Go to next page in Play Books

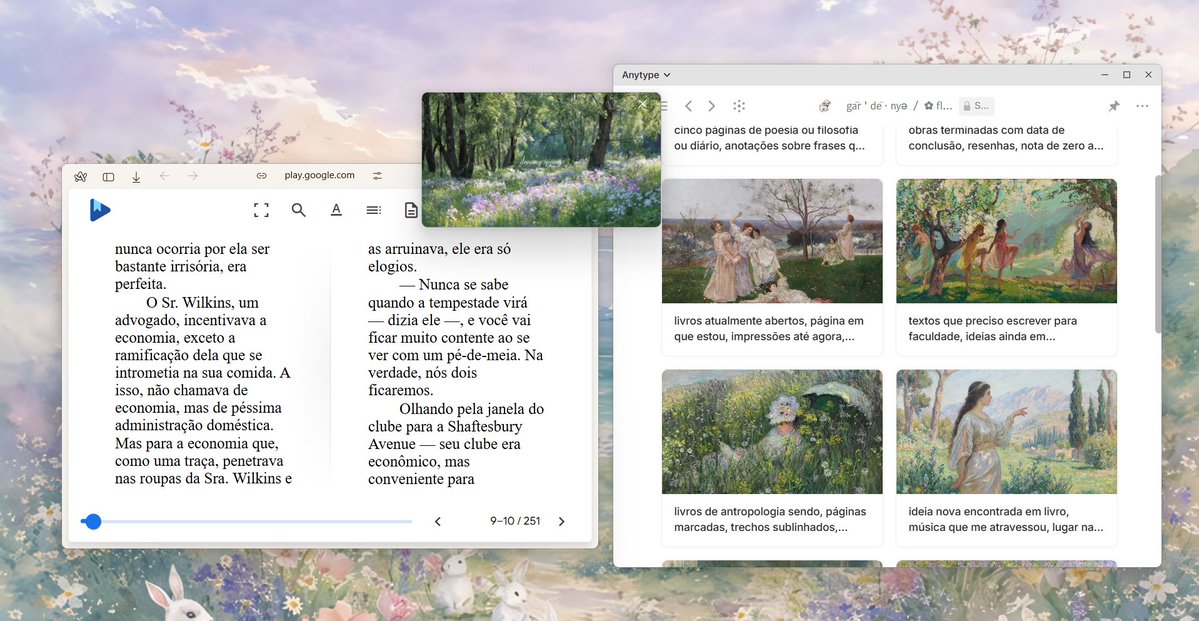[x=561, y=522]
